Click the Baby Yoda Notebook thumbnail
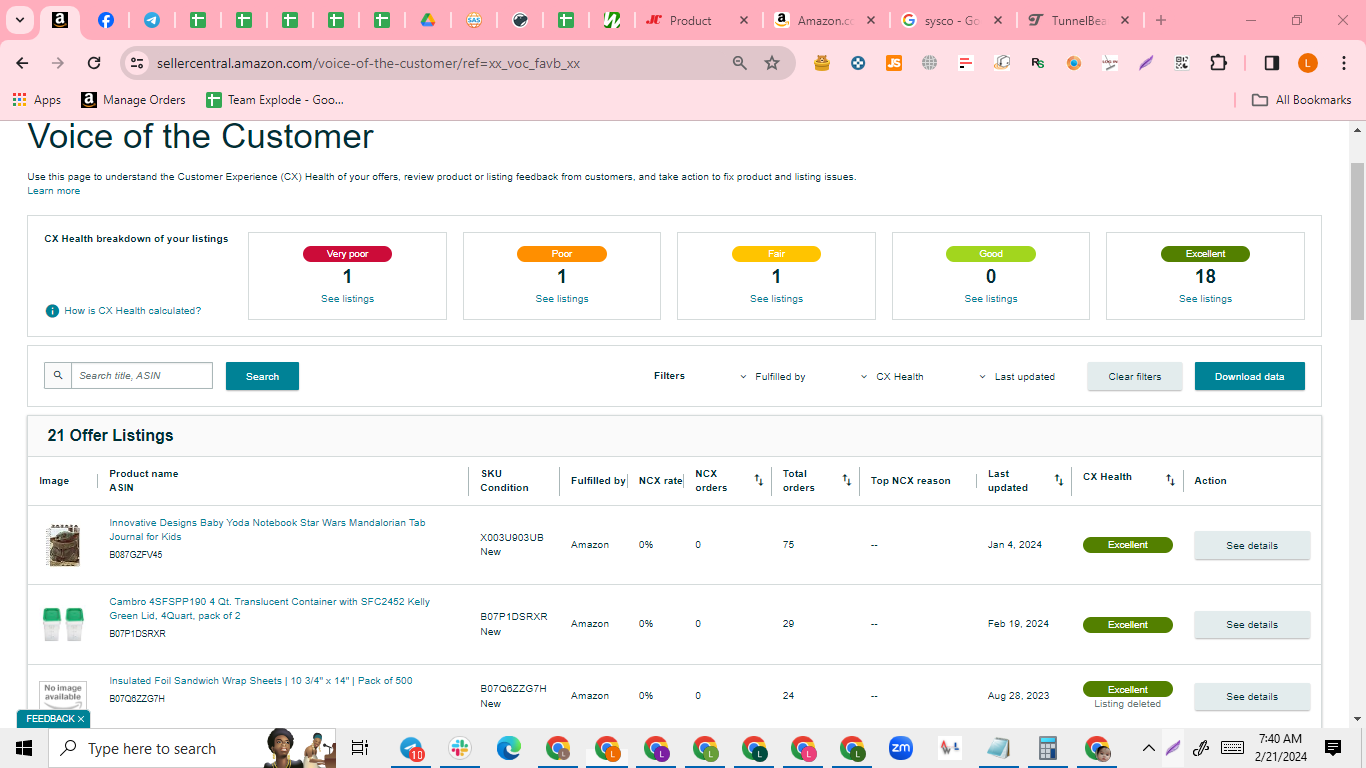1366x768 pixels. pyautogui.click(x=63, y=545)
